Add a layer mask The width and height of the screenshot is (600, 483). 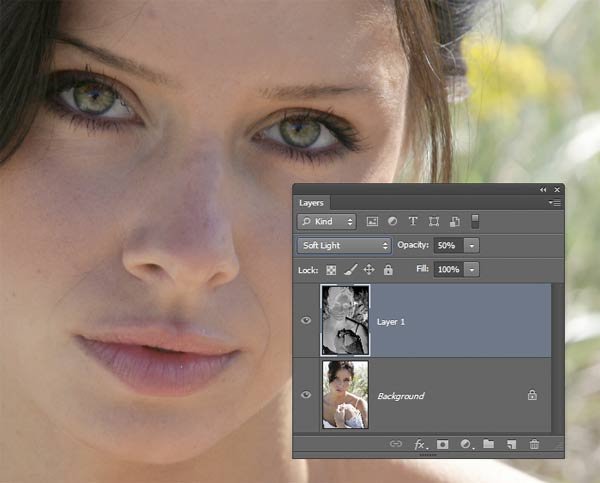point(442,444)
